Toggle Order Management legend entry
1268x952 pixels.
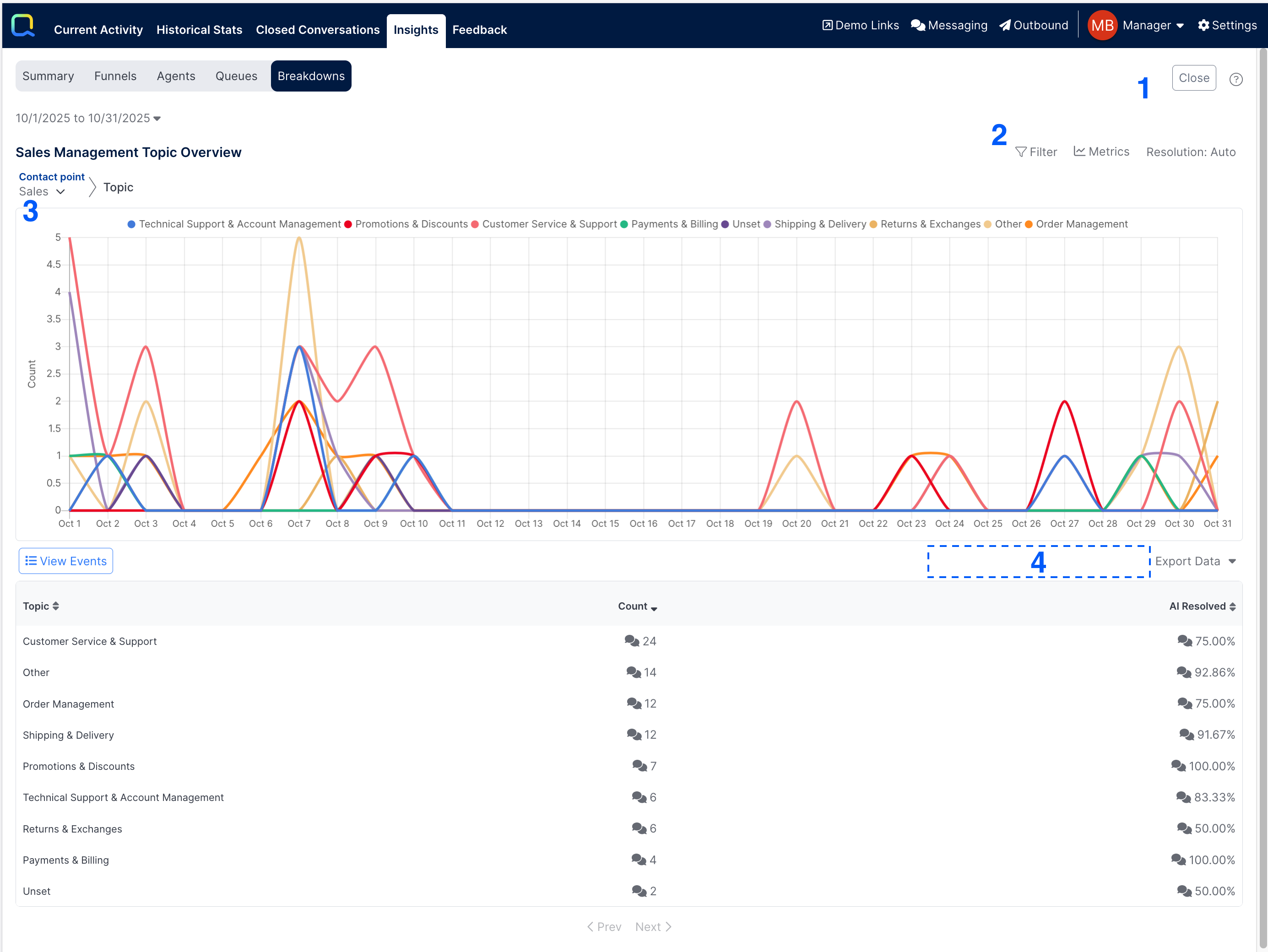point(1081,224)
